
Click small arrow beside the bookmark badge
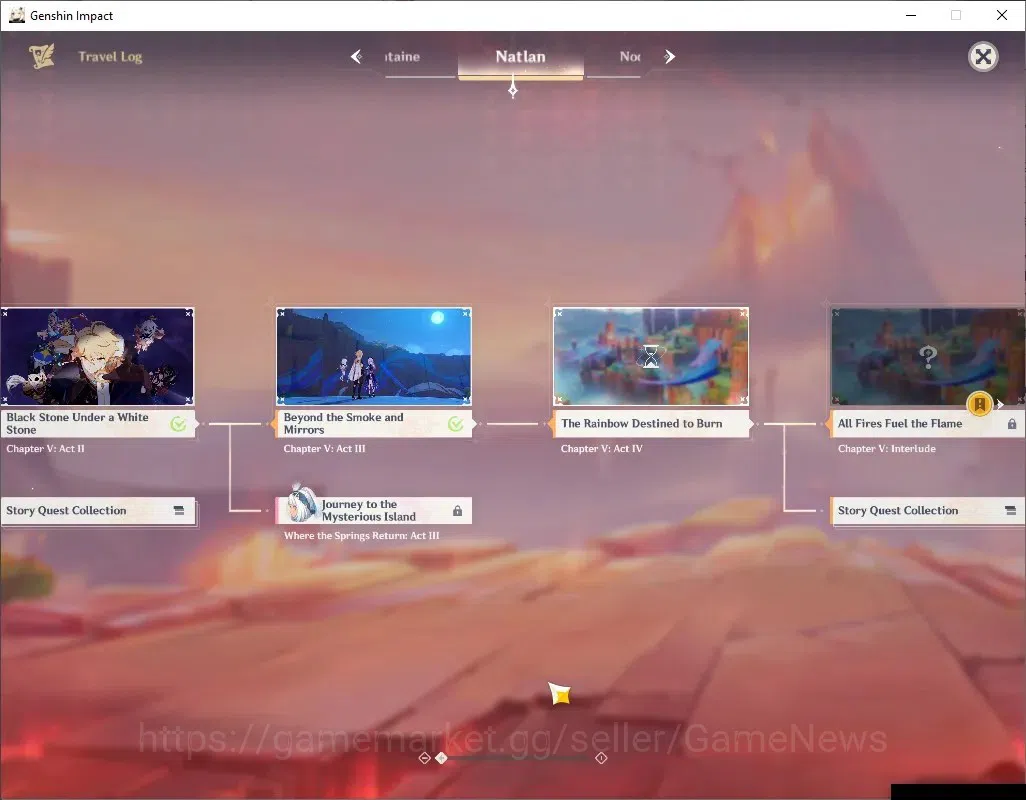click(x=1000, y=405)
